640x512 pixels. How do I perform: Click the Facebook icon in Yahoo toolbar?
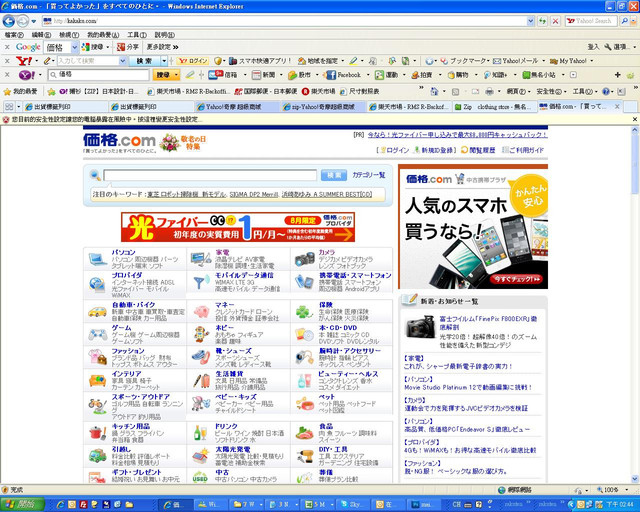point(331,75)
